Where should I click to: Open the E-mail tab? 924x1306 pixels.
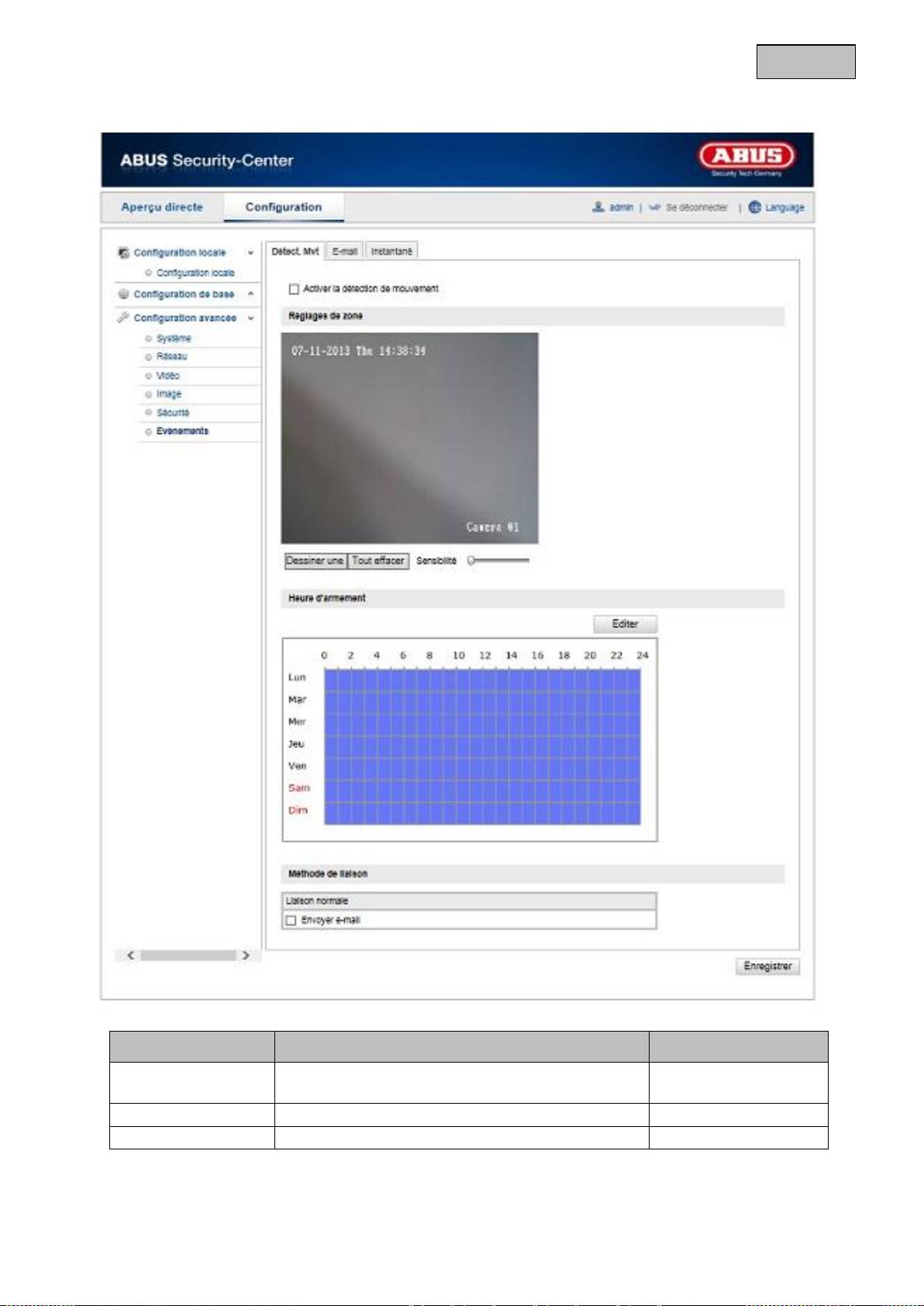(344, 251)
